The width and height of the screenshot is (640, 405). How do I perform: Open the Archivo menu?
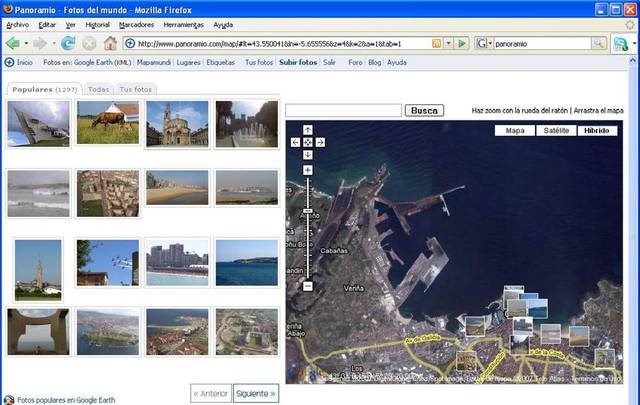[18, 25]
